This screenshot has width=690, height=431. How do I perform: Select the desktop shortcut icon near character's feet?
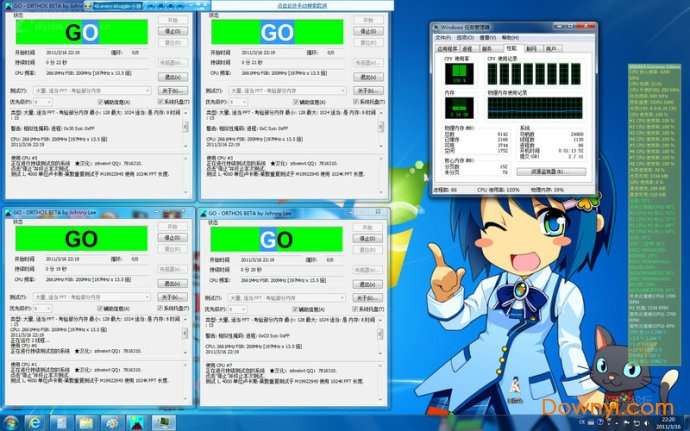(515, 388)
